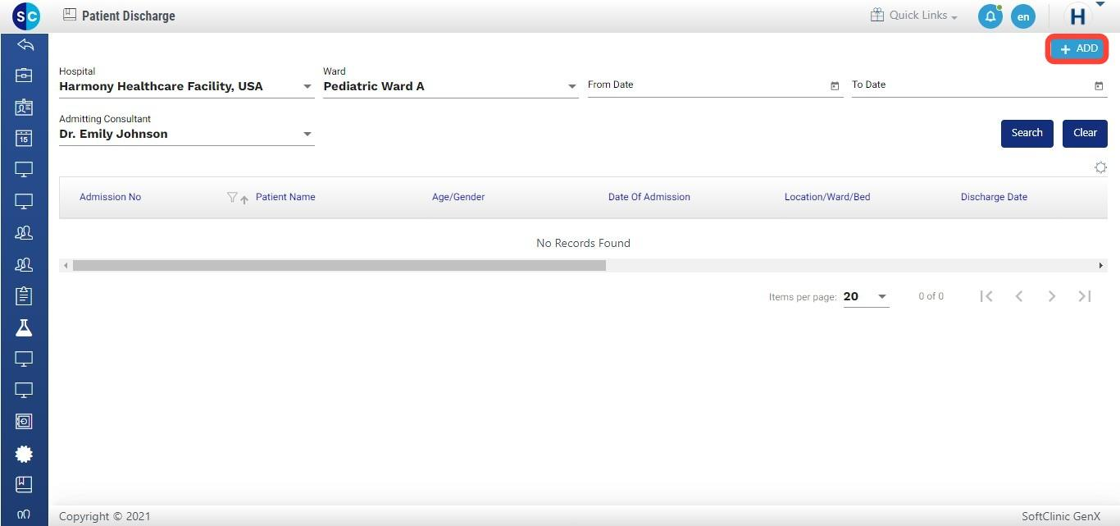
Task: Click the filter icon beside Patient Name
Action: tap(232, 198)
